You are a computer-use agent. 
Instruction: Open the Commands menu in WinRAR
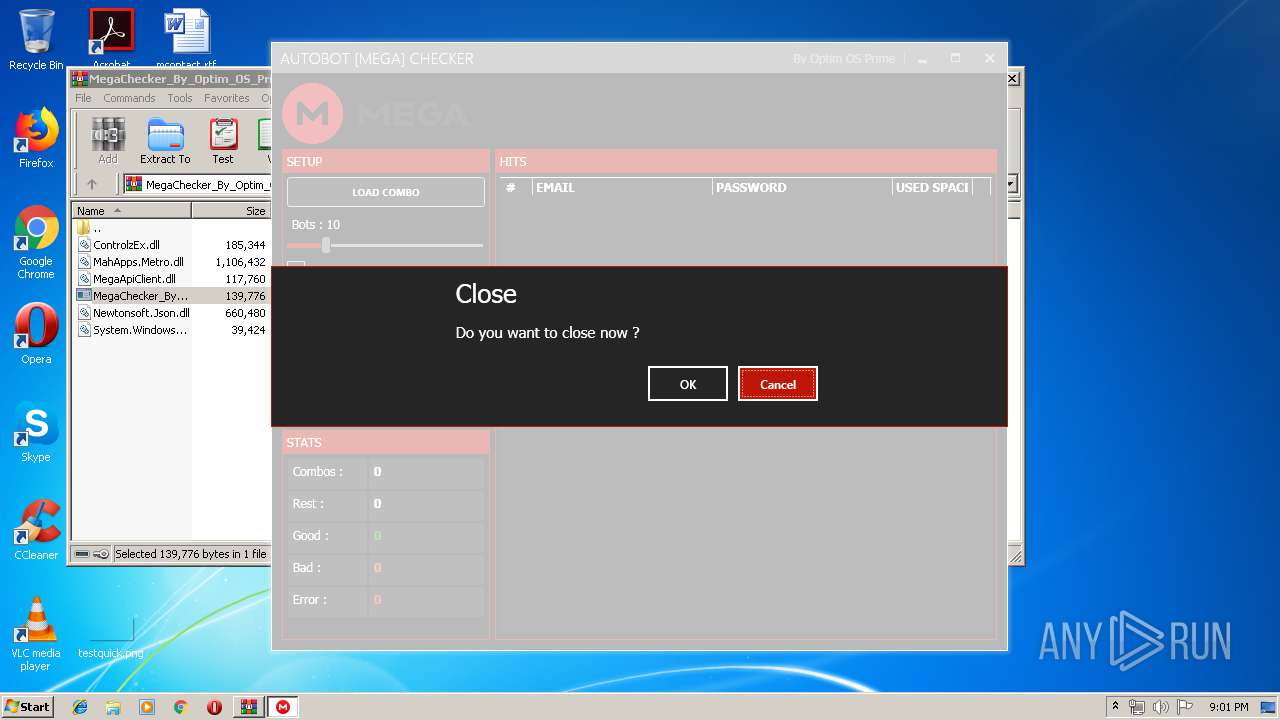129,98
